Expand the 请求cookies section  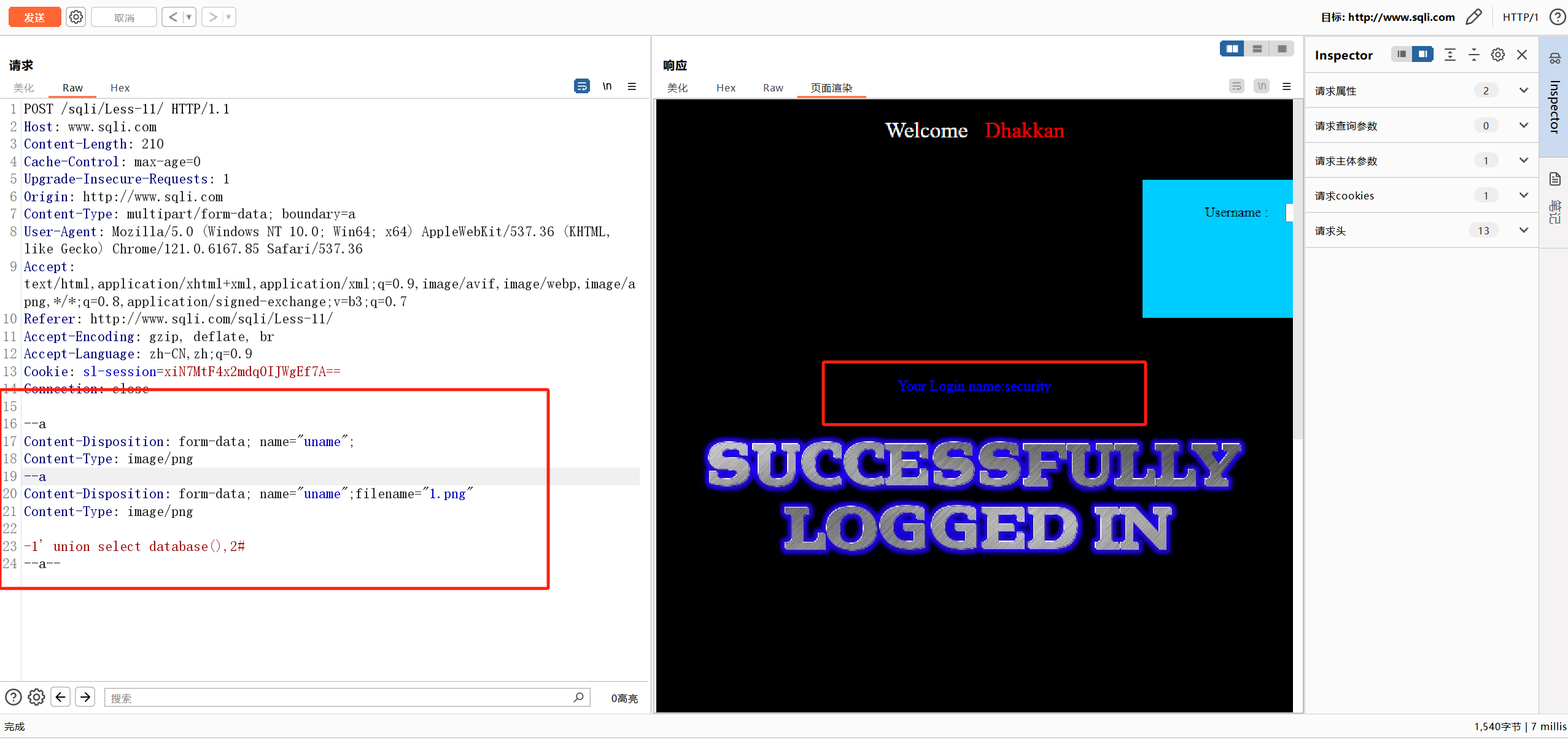pos(1523,196)
